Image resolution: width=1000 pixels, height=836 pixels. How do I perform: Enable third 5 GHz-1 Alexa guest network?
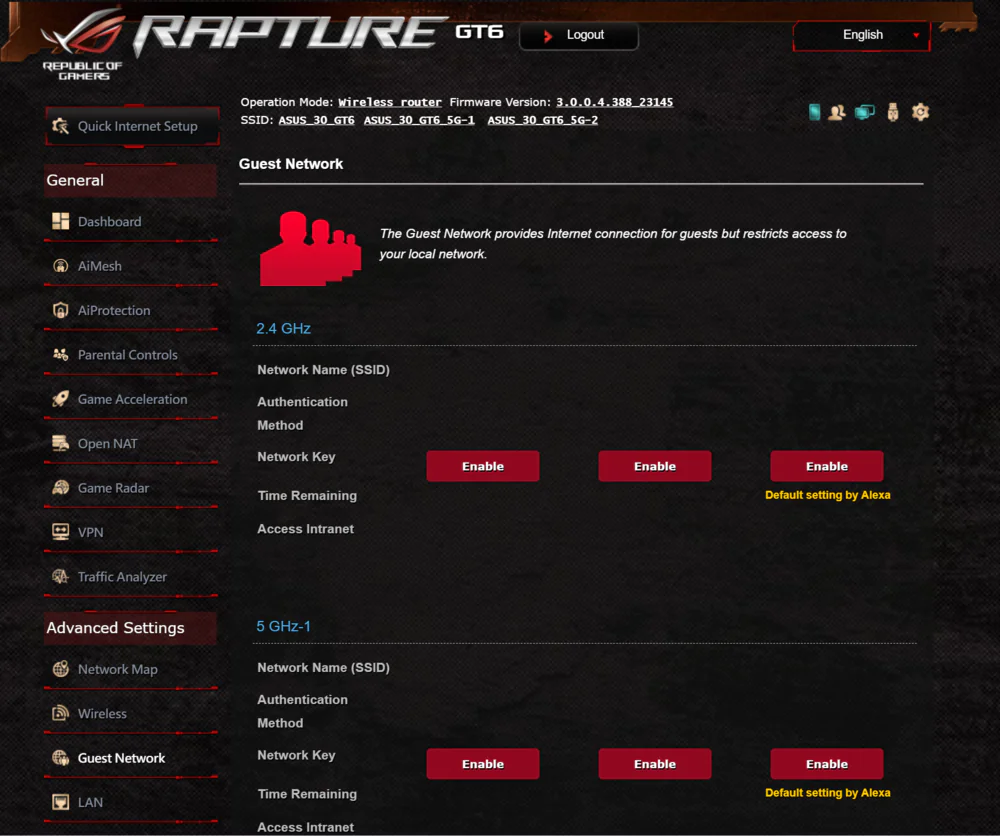[827, 764]
